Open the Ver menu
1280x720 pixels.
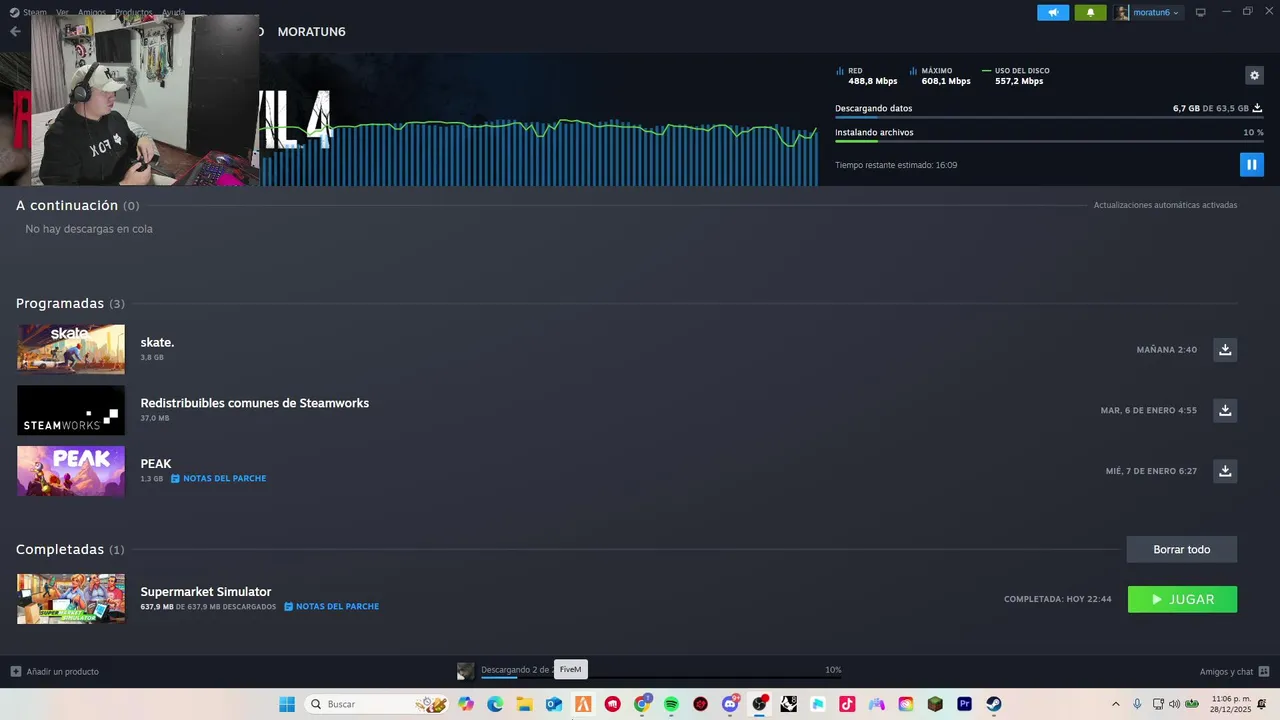(x=62, y=12)
